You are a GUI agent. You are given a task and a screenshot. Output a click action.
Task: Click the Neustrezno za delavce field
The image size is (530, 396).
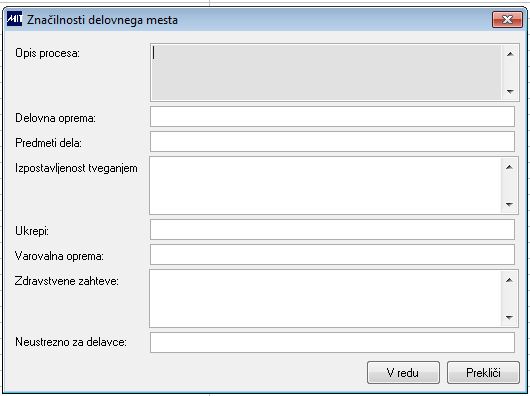coord(332,342)
